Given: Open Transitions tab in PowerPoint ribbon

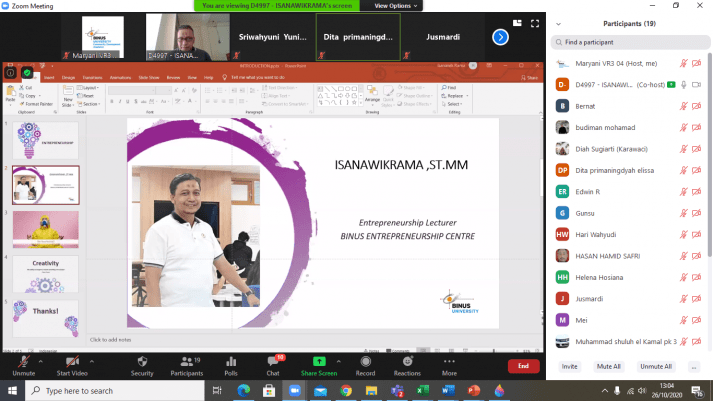Looking at the screenshot, I should pyautogui.click(x=92, y=78).
